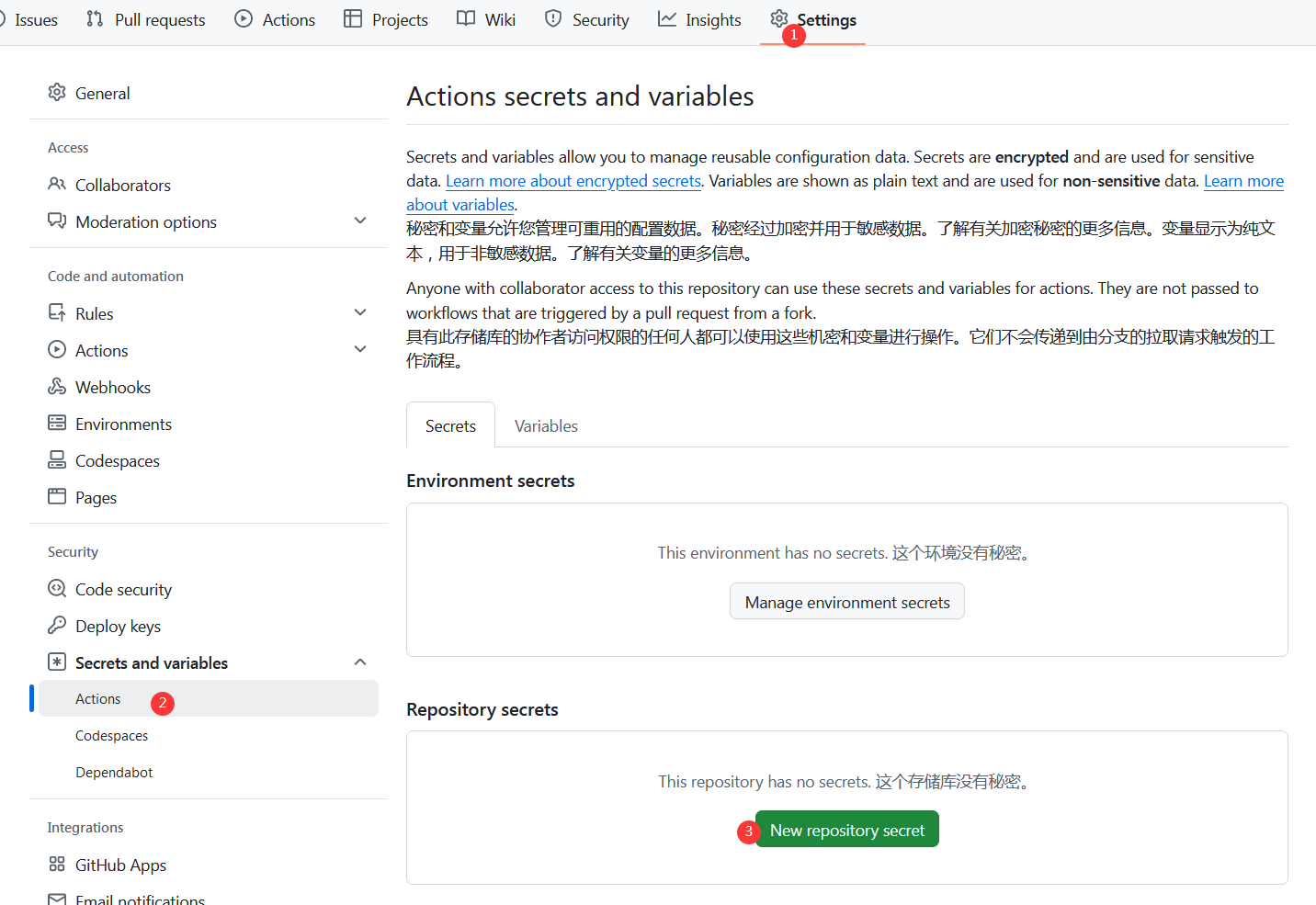
Task: Click the Settings gear icon in the top nav
Action: pyautogui.click(x=779, y=18)
